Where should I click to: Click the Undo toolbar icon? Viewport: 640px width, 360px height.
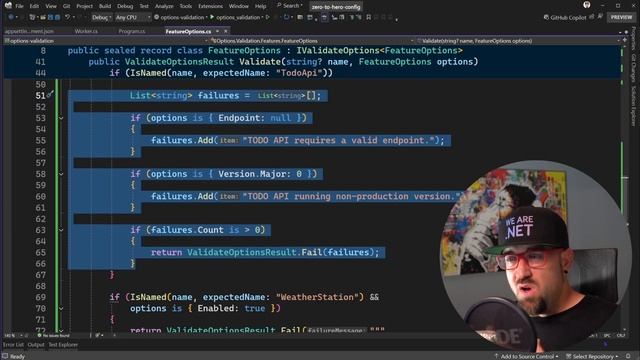pos(68,17)
